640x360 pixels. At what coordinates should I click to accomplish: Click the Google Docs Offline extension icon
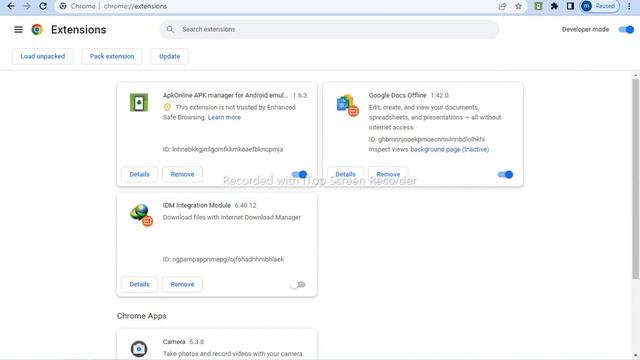click(x=347, y=105)
